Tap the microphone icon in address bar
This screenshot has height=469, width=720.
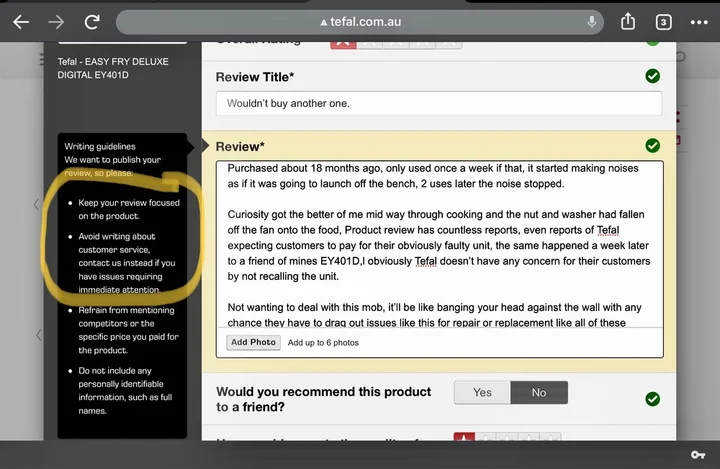(592, 22)
